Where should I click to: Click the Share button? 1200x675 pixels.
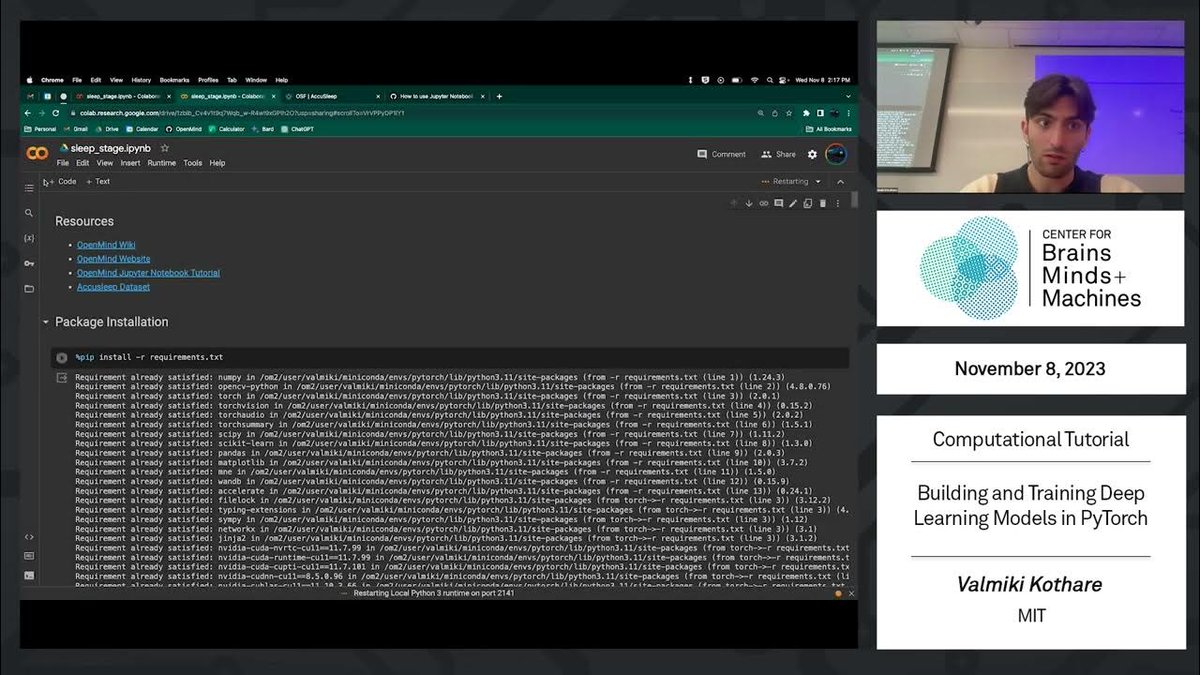(778, 154)
